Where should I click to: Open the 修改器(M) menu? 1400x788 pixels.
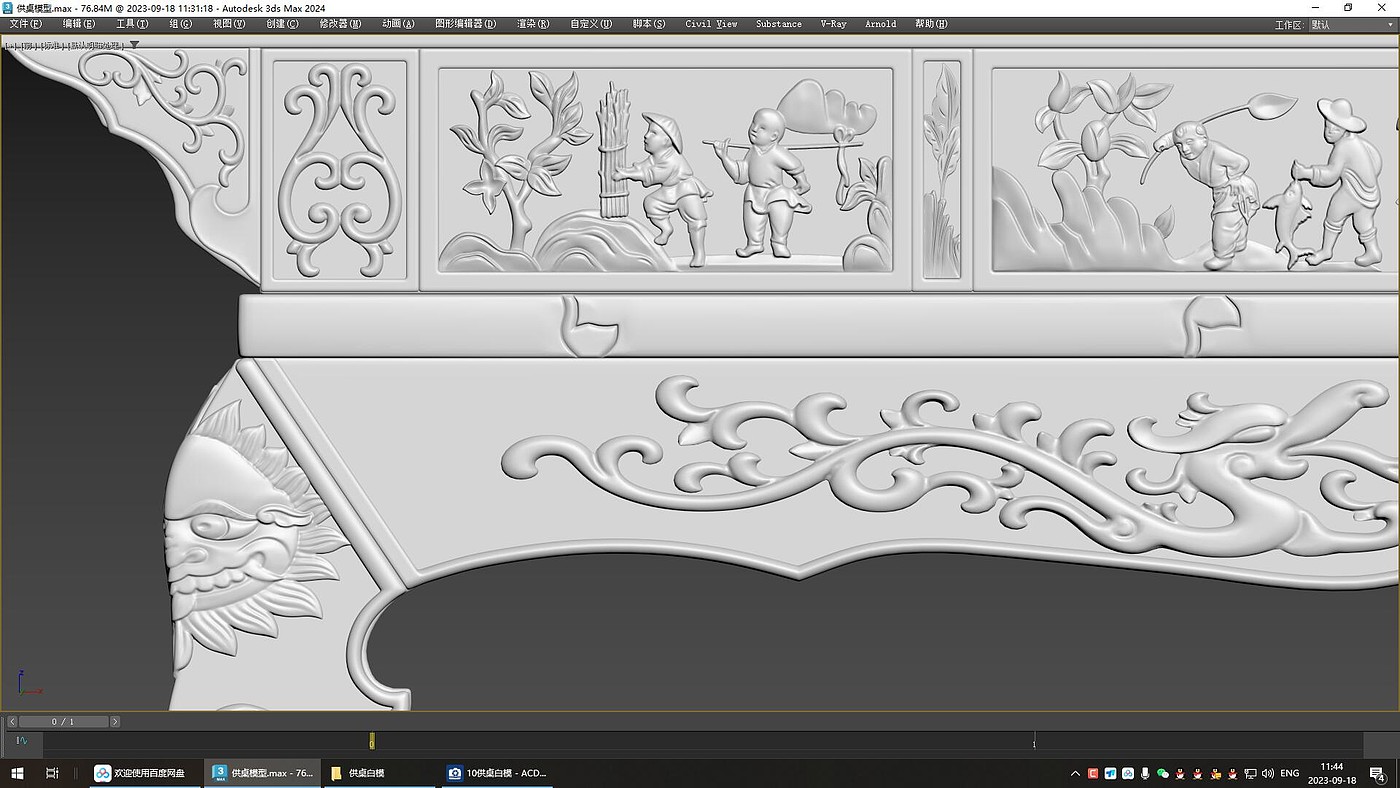pos(340,24)
